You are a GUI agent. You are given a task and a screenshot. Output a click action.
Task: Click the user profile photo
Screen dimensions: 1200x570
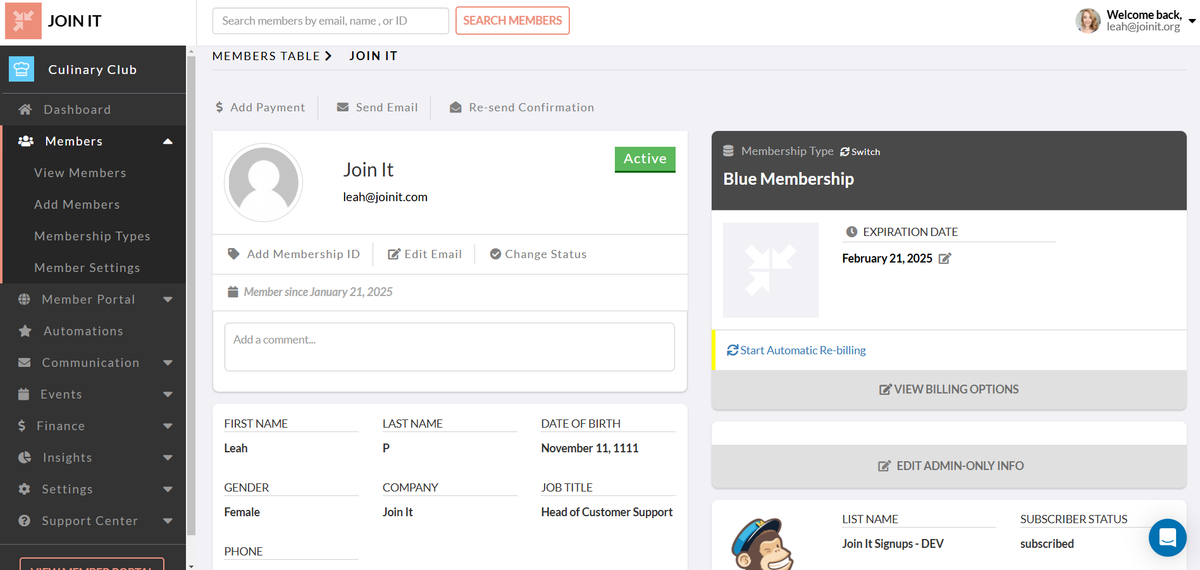1088,20
